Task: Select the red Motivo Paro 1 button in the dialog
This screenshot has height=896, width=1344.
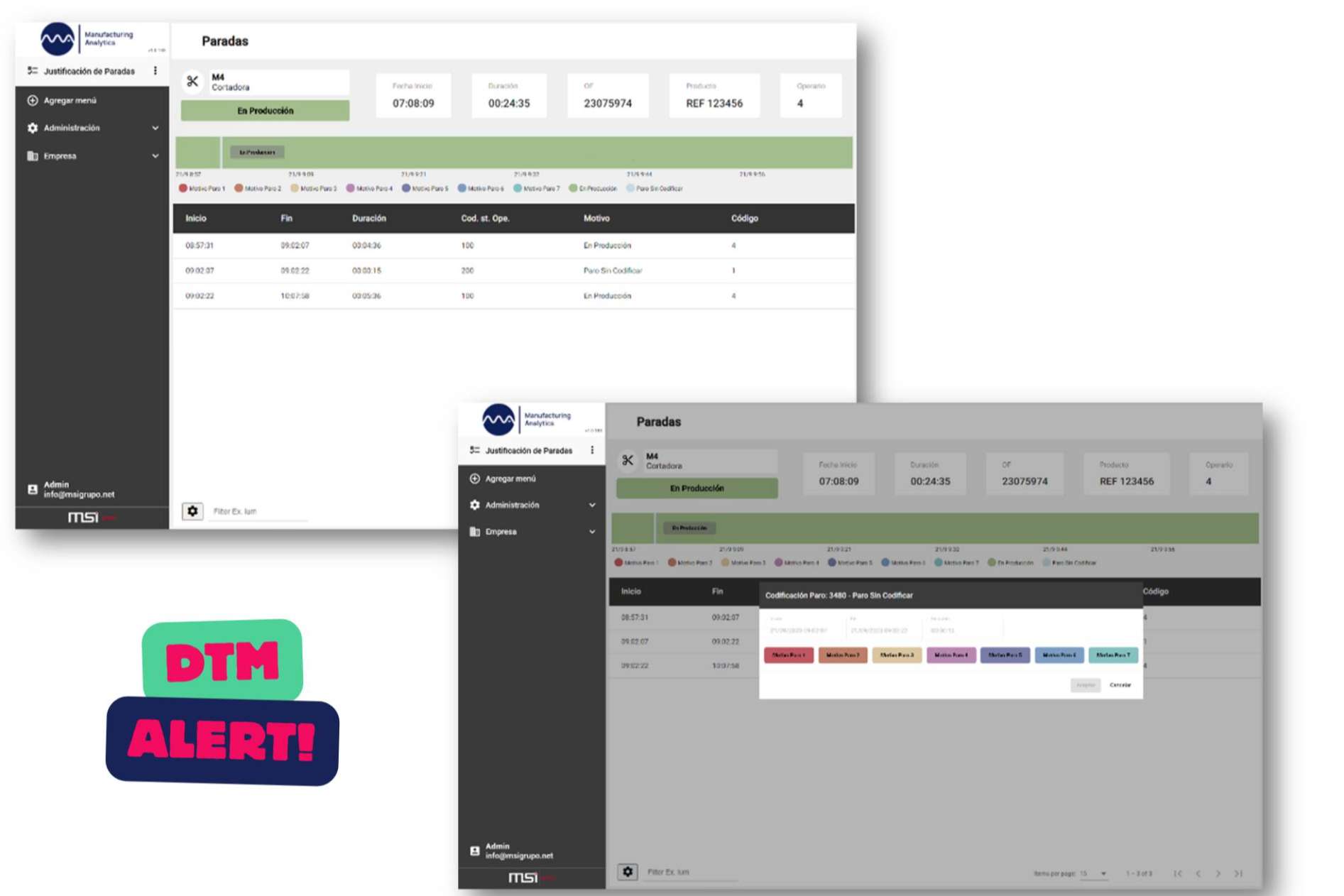Action: point(788,655)
